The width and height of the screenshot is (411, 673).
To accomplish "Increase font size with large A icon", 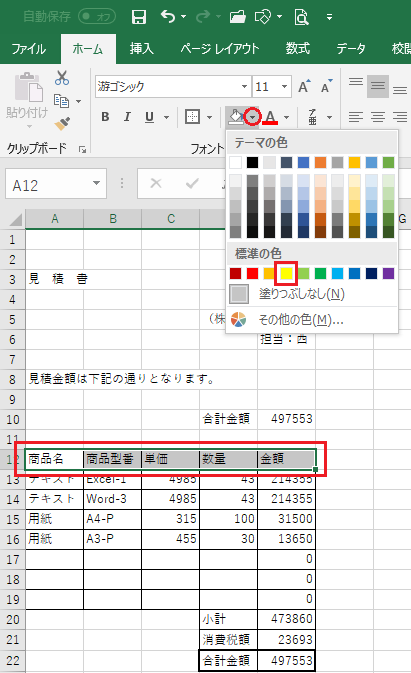I will pos(304,86).
